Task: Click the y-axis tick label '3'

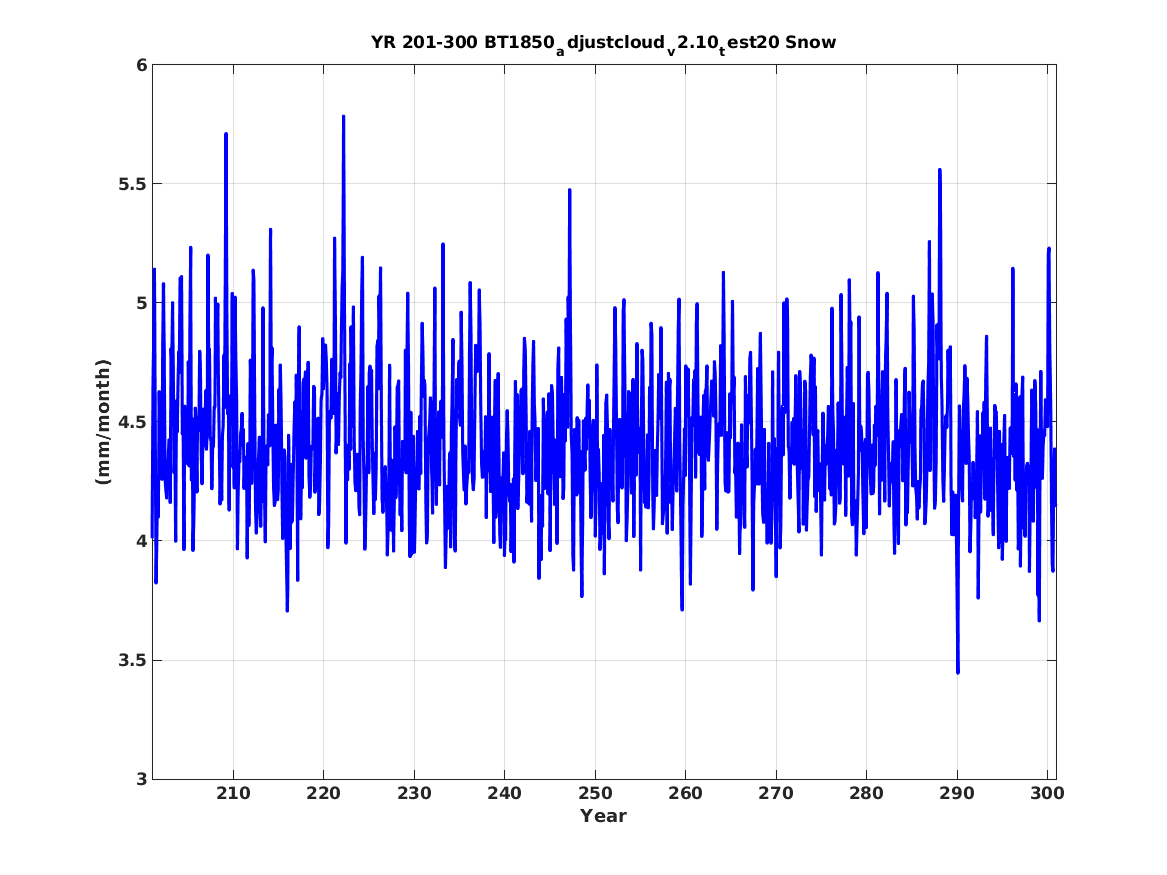Action: 141,780
